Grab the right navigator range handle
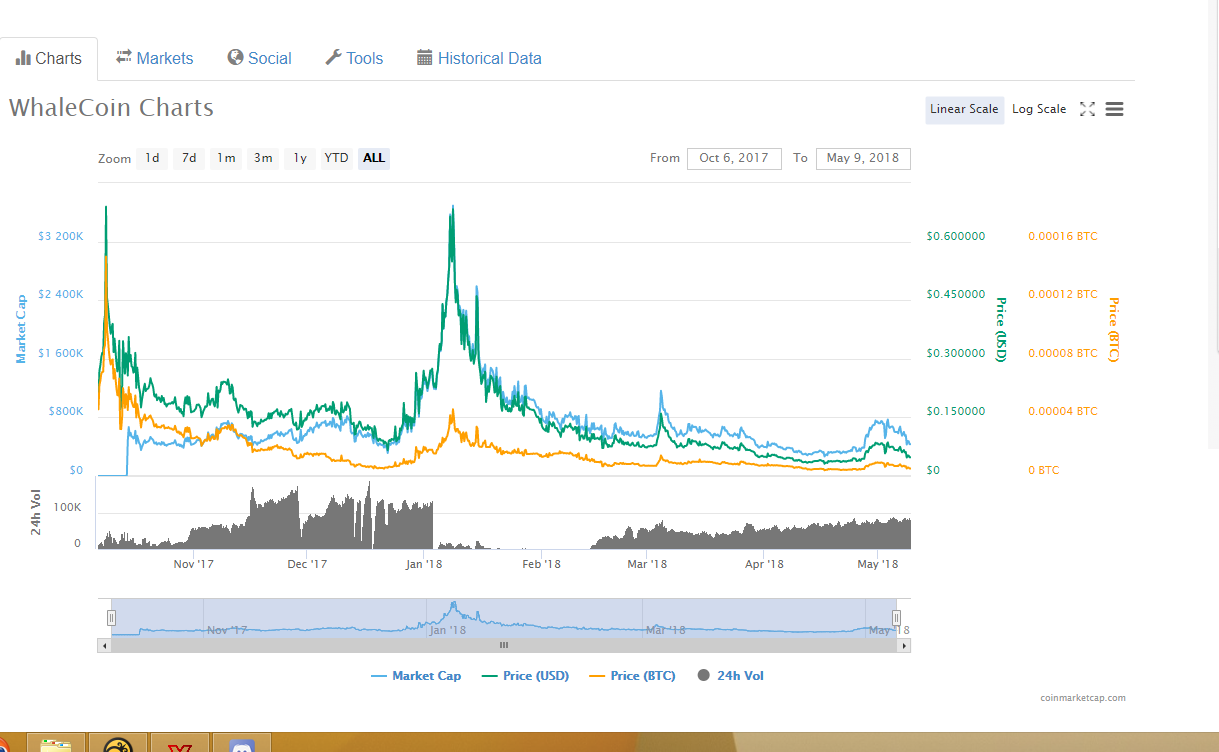Screen dimensions: 1219x752 [x=897, y=617]
